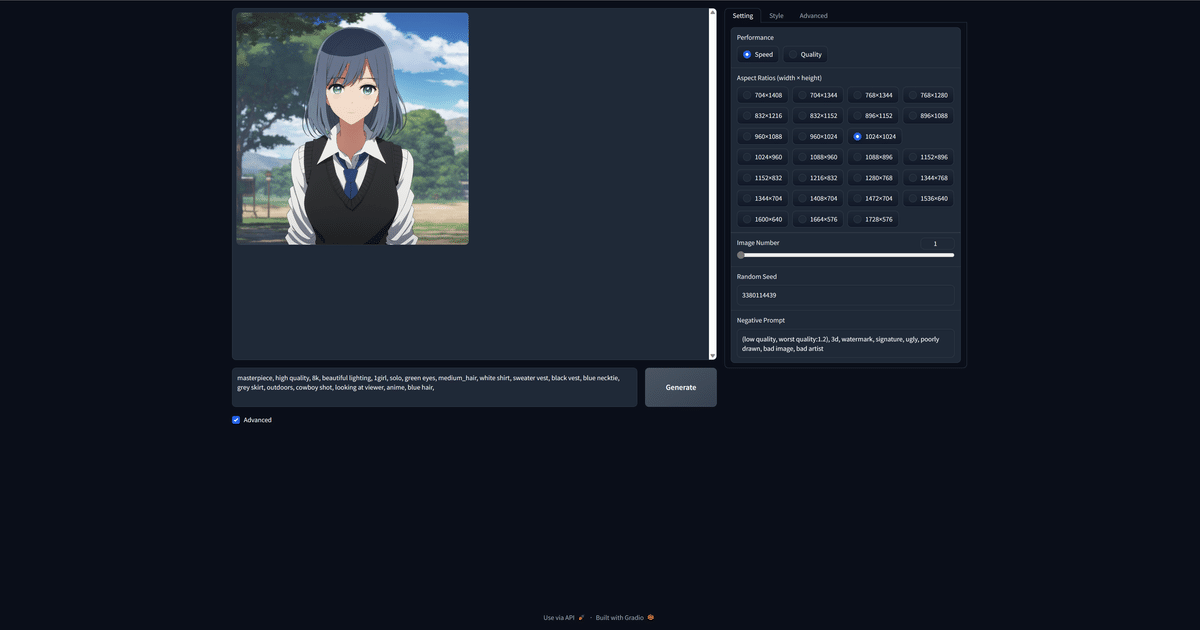Select the 1024×1024 aspect ratio

click(876, 136)
